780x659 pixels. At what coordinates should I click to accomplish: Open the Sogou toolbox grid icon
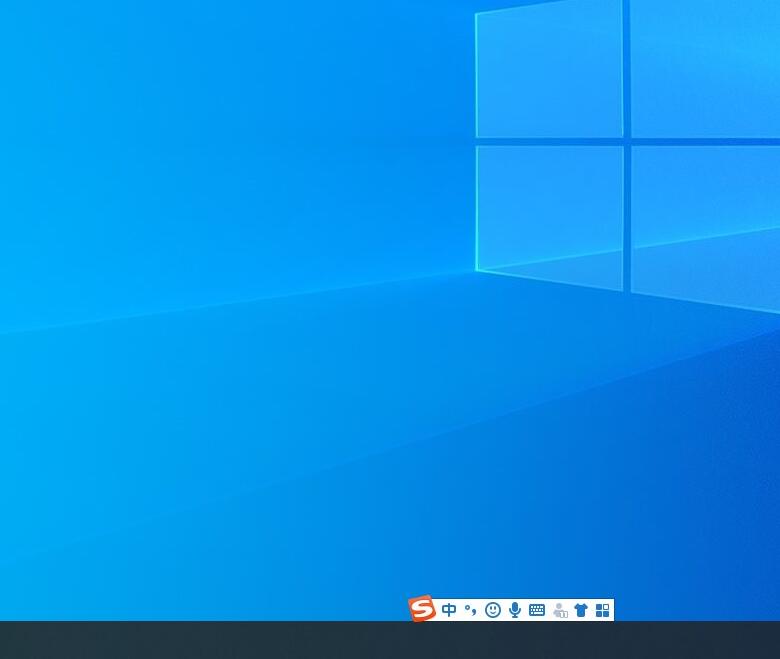602,610
